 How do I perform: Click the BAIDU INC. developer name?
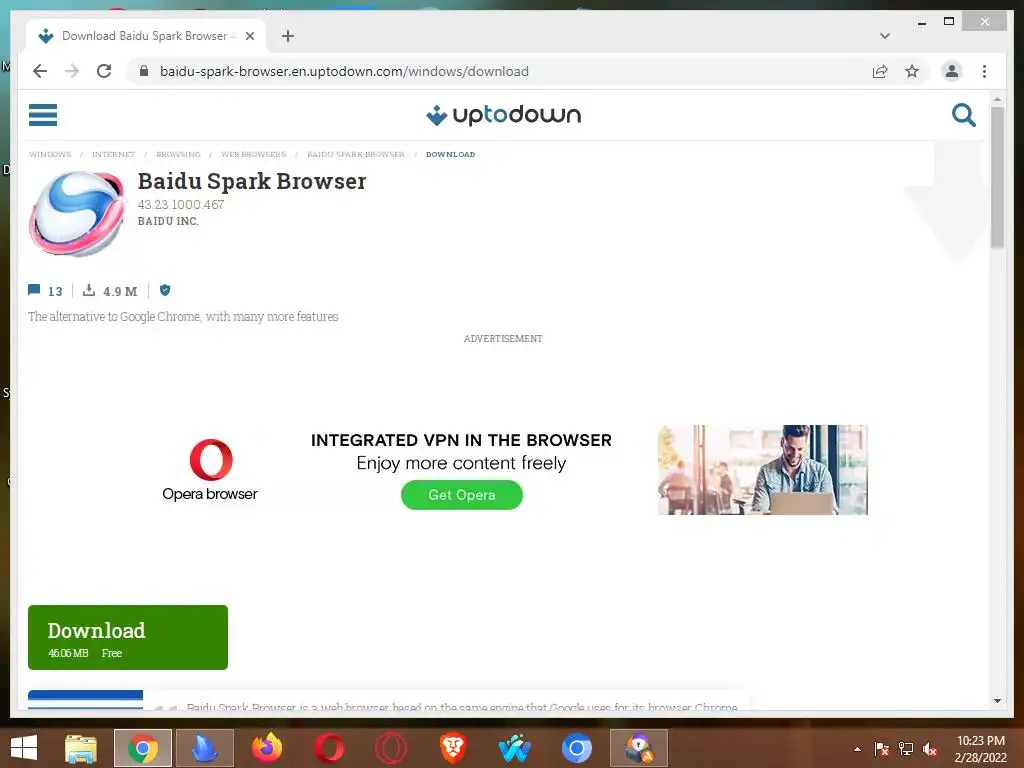(x=168, y=221)
